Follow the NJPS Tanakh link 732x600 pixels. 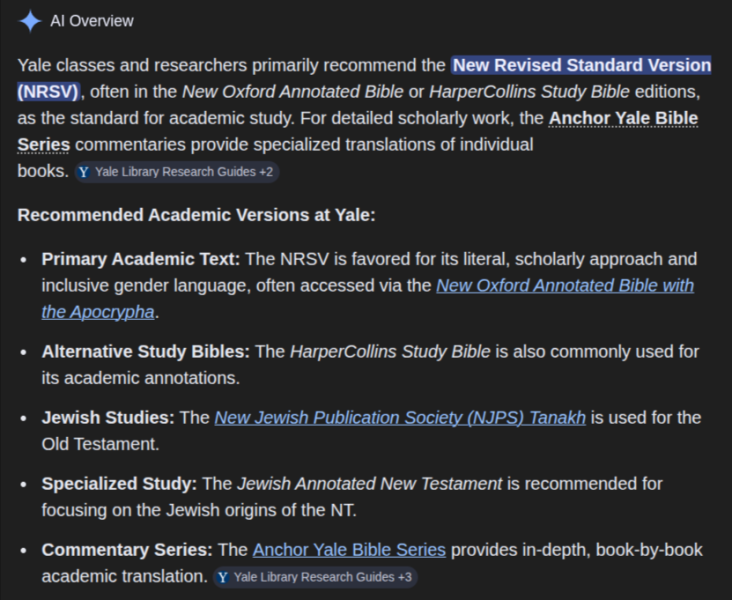click(x=400, y=417)
